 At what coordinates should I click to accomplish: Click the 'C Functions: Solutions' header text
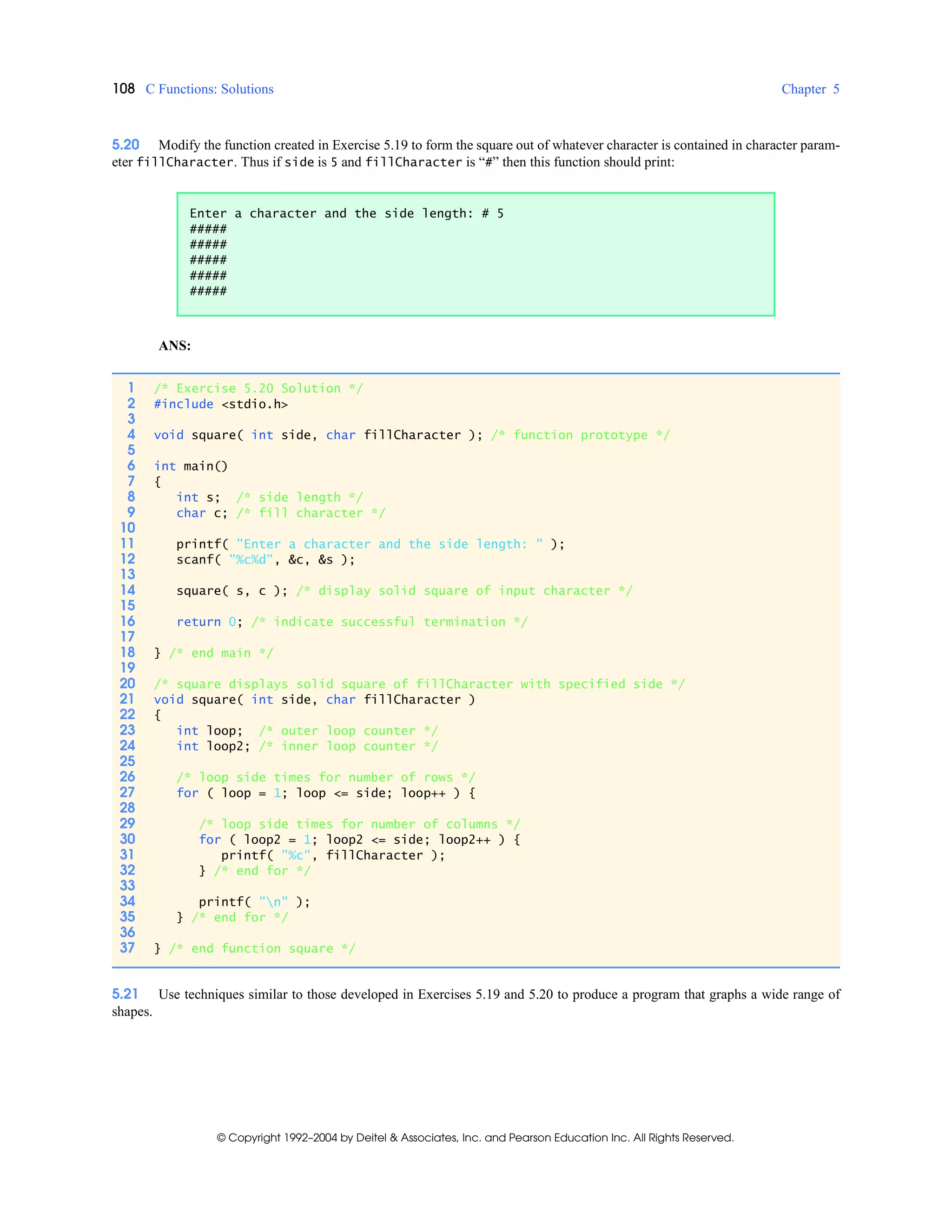tap(209, 89)
